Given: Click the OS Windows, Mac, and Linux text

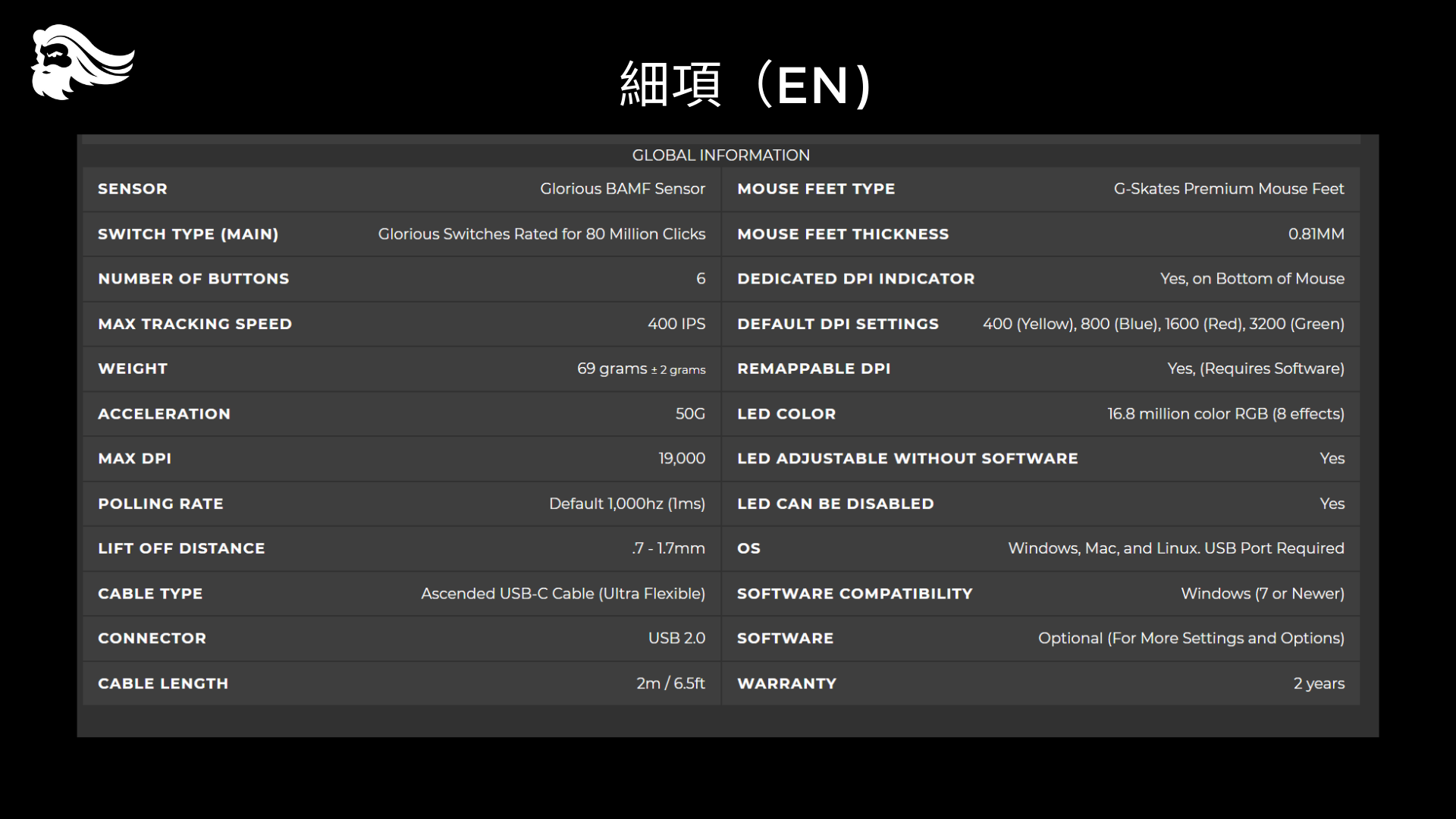Looking at the screenshot, I should (x=1175, y=548).
